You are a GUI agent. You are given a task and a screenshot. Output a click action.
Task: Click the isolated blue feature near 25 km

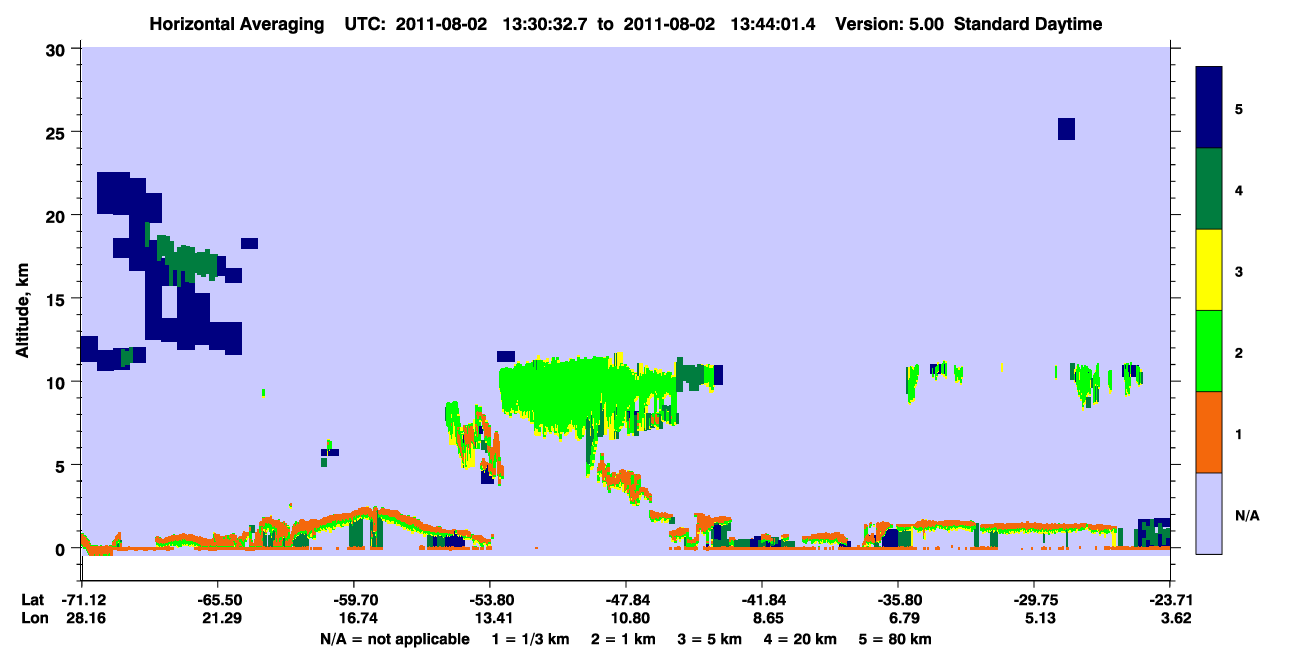coord(1066,129)
